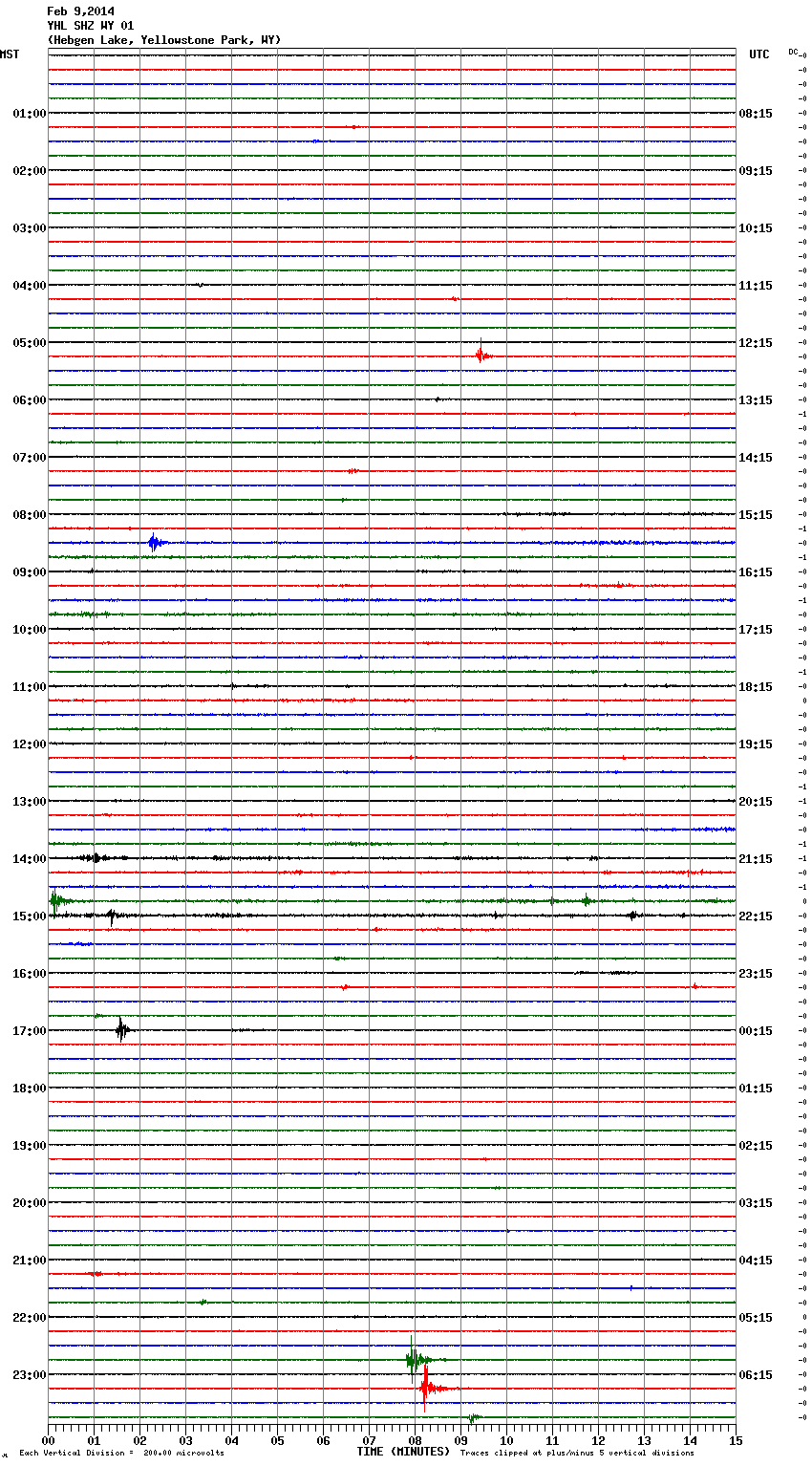This screenshot has width=812, height=1466.
Task: Select the '15:00' MST time label
Action: 30,916
